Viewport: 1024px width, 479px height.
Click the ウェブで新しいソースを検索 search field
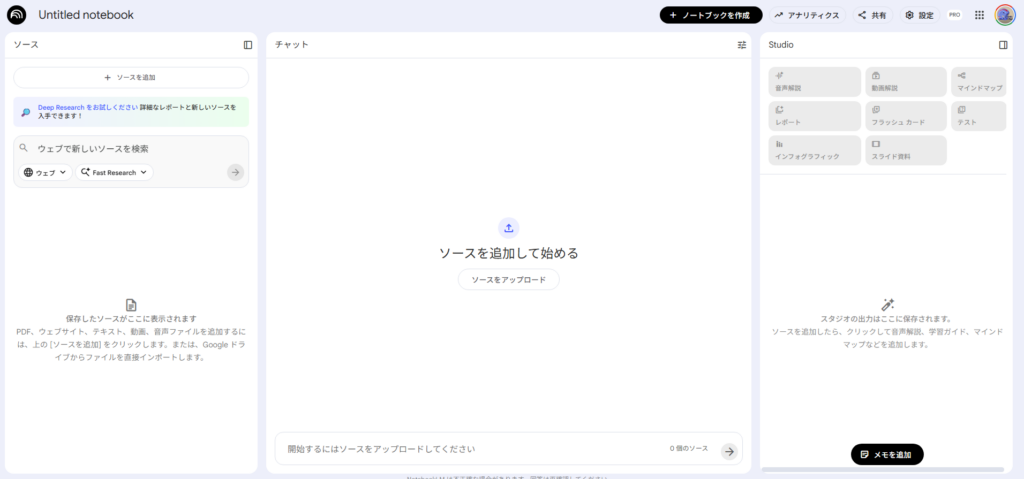pyautogui.click(x=130, y=148)
